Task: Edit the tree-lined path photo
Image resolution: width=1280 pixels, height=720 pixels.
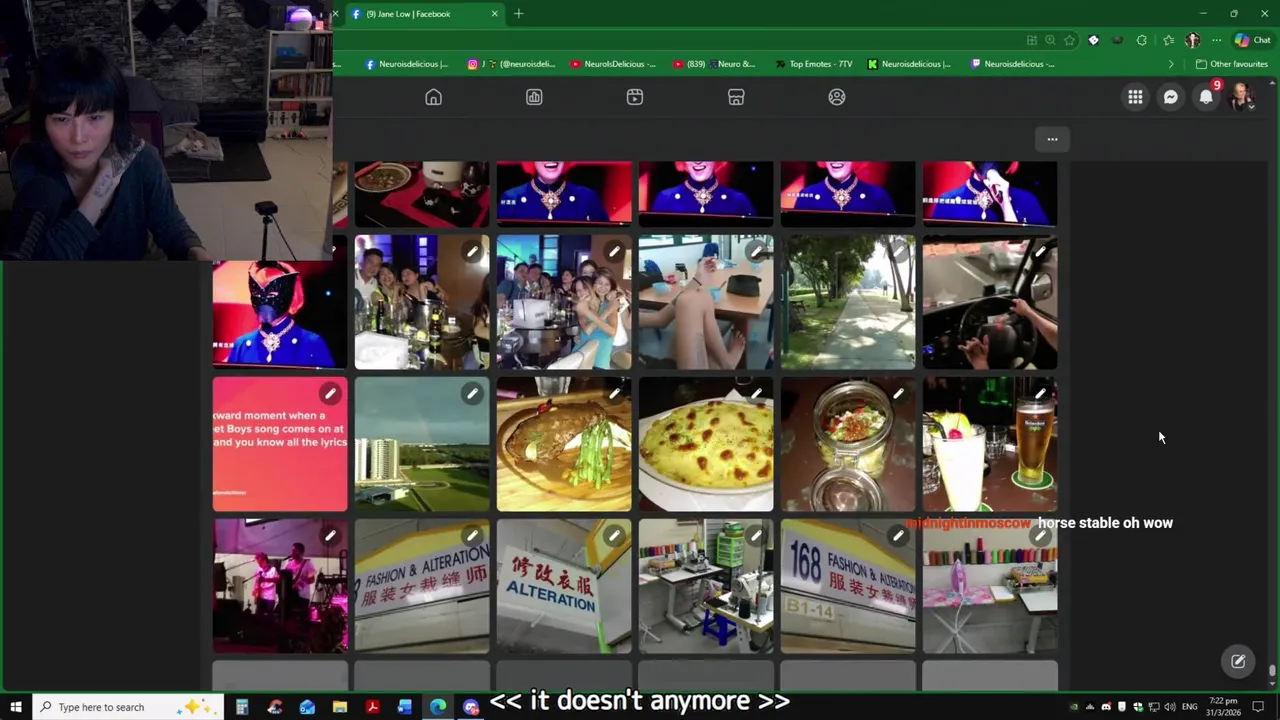Action: click(x=898, y=252)
